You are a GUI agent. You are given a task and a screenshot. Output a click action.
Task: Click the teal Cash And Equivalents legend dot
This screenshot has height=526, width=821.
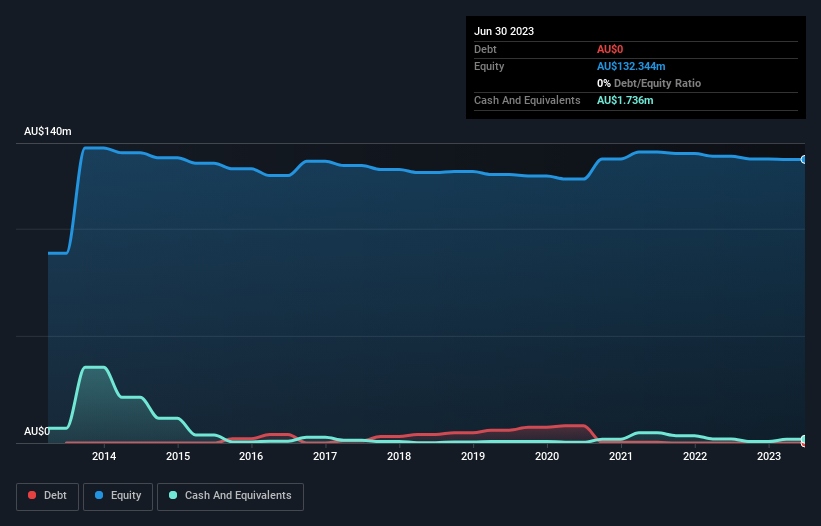click(x=173, y=495)
